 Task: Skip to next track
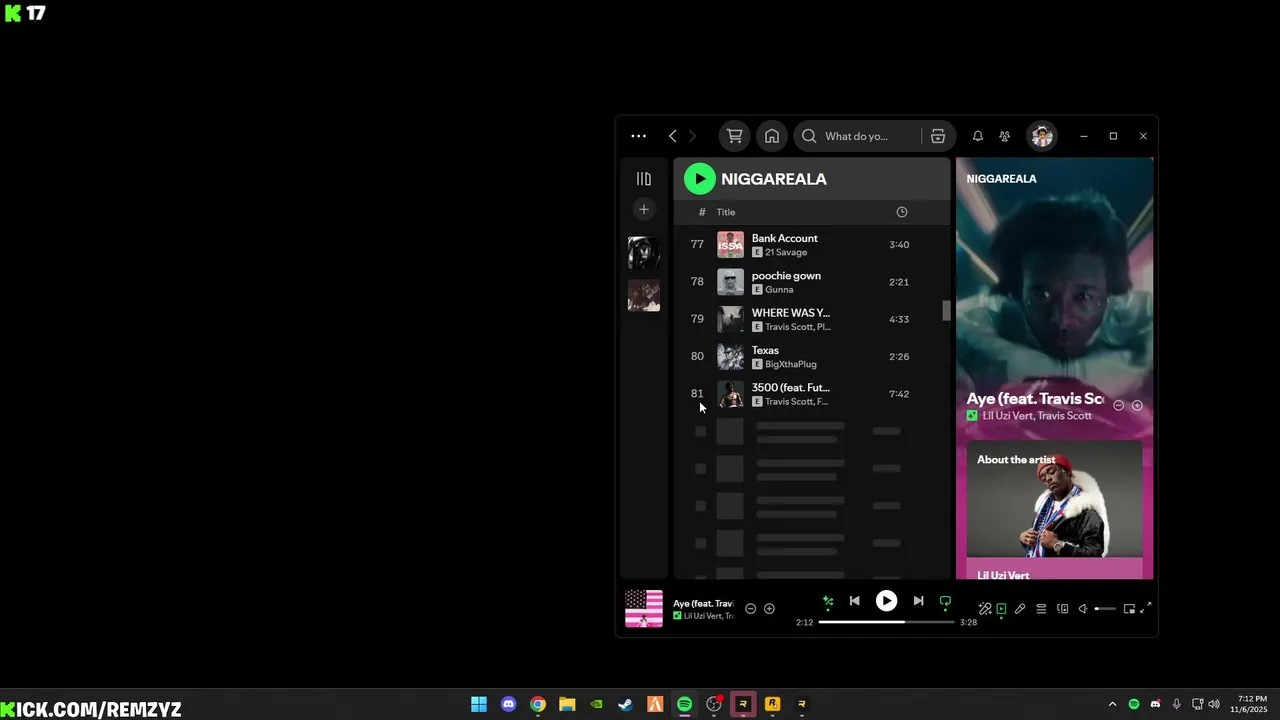coord(918,601)
